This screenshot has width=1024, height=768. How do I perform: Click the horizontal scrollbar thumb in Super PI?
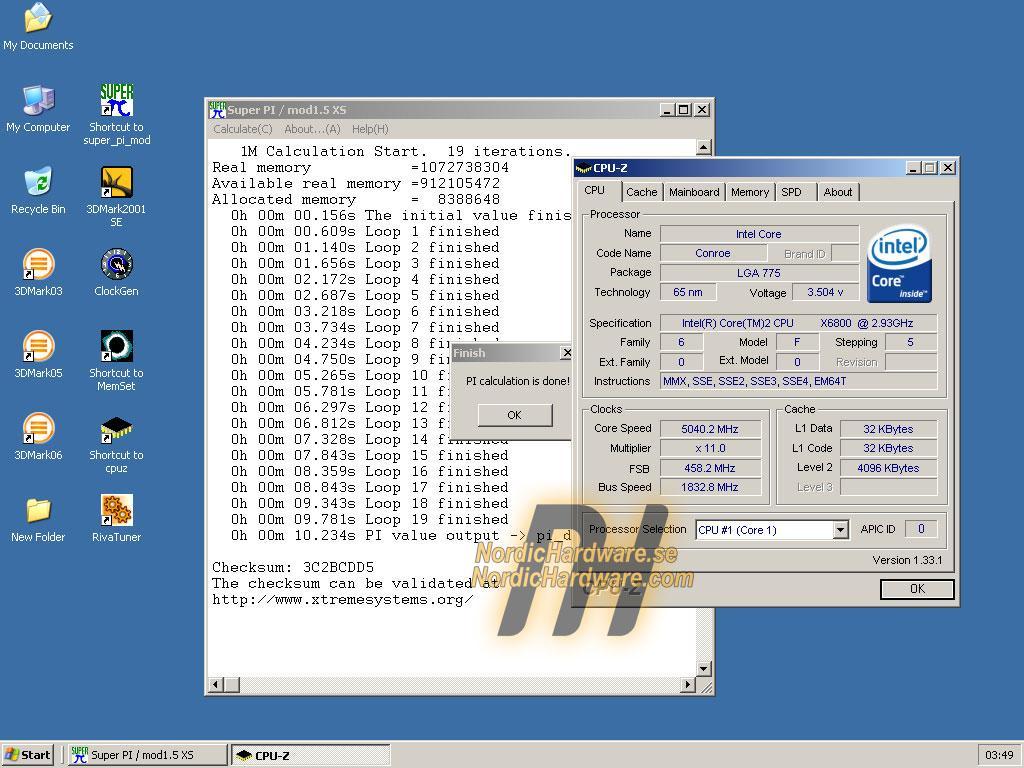(232, 684)
